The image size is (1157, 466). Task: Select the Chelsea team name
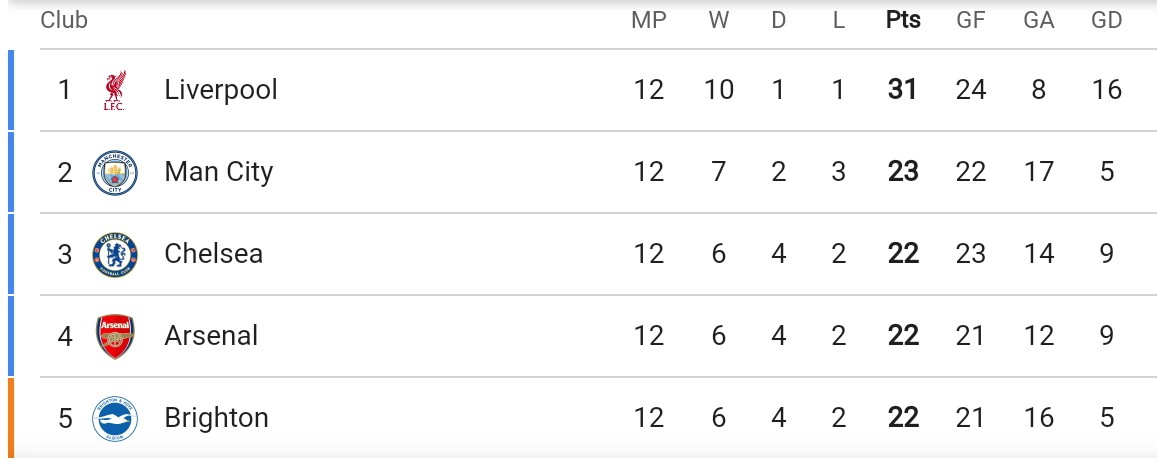point(213,254)
